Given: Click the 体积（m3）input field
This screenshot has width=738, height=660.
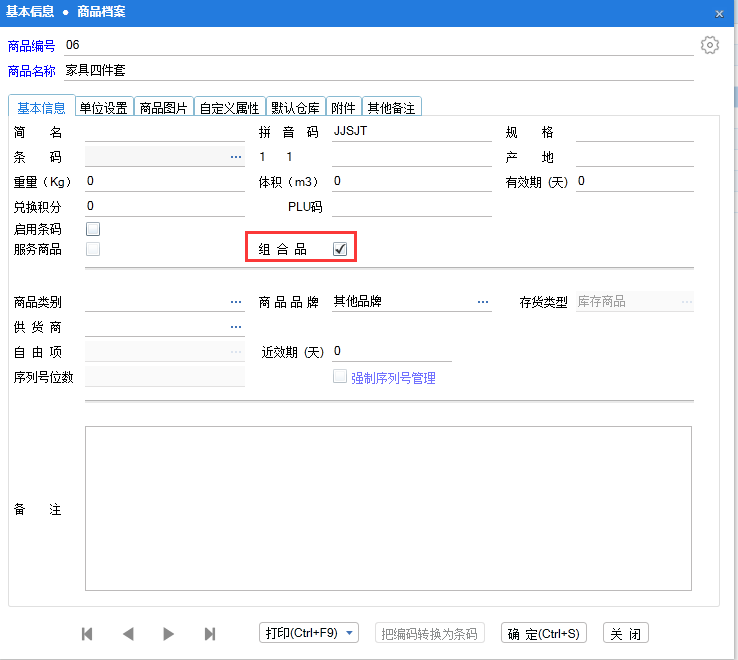Looking at the screenshot, I should [412, 182].
